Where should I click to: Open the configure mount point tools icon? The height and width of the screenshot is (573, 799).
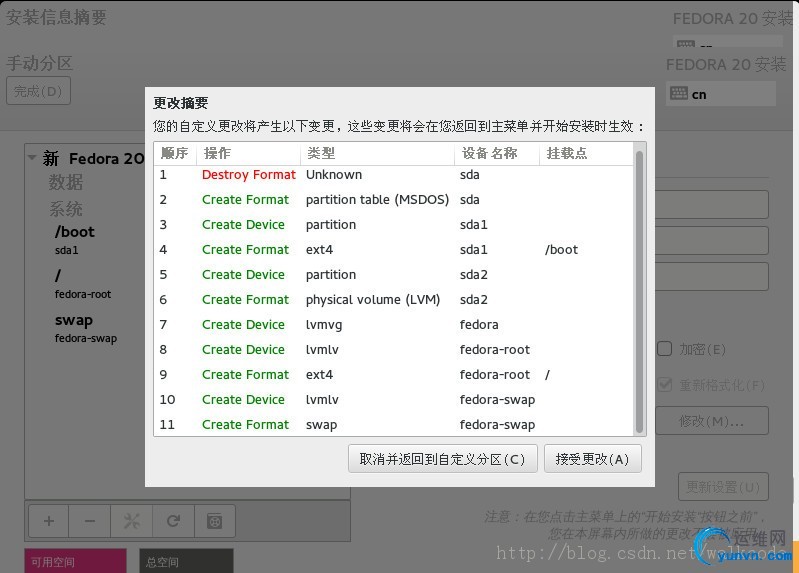click(x=131, y=521)
